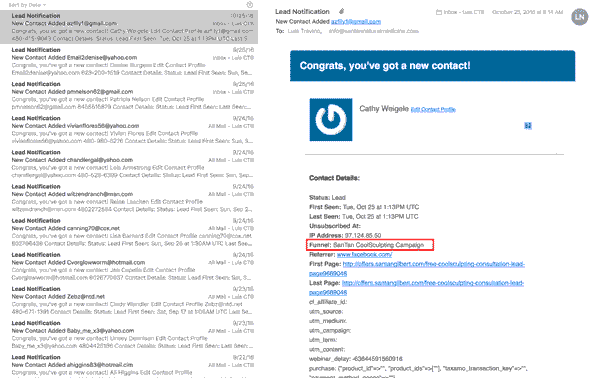Select the Email2denise@yahoo.com lead notification

tap(129, 61)
